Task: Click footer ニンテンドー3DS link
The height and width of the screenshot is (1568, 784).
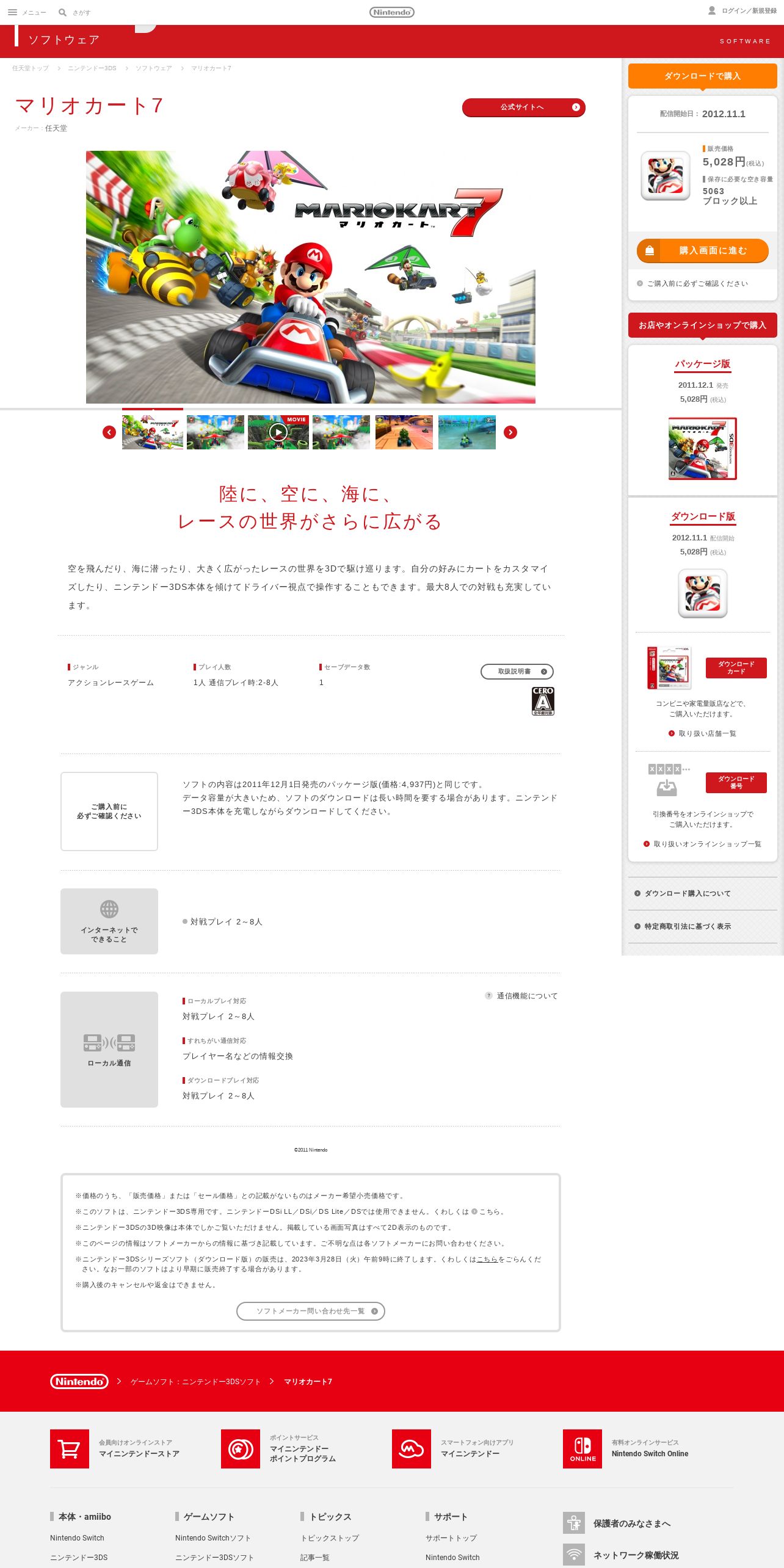Action: coord(79,1558)
